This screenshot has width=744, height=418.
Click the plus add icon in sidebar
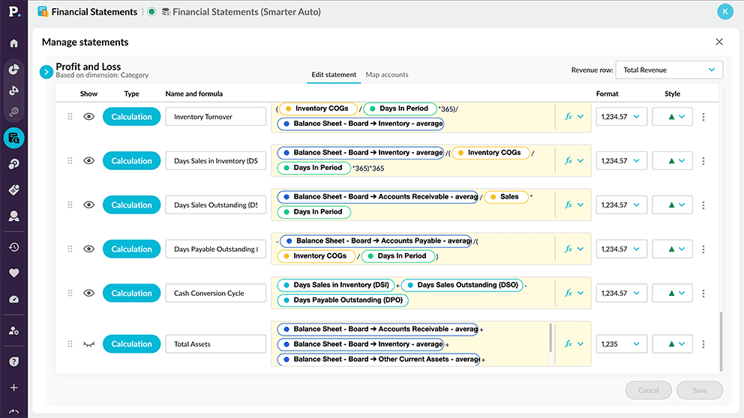(14, 388)
